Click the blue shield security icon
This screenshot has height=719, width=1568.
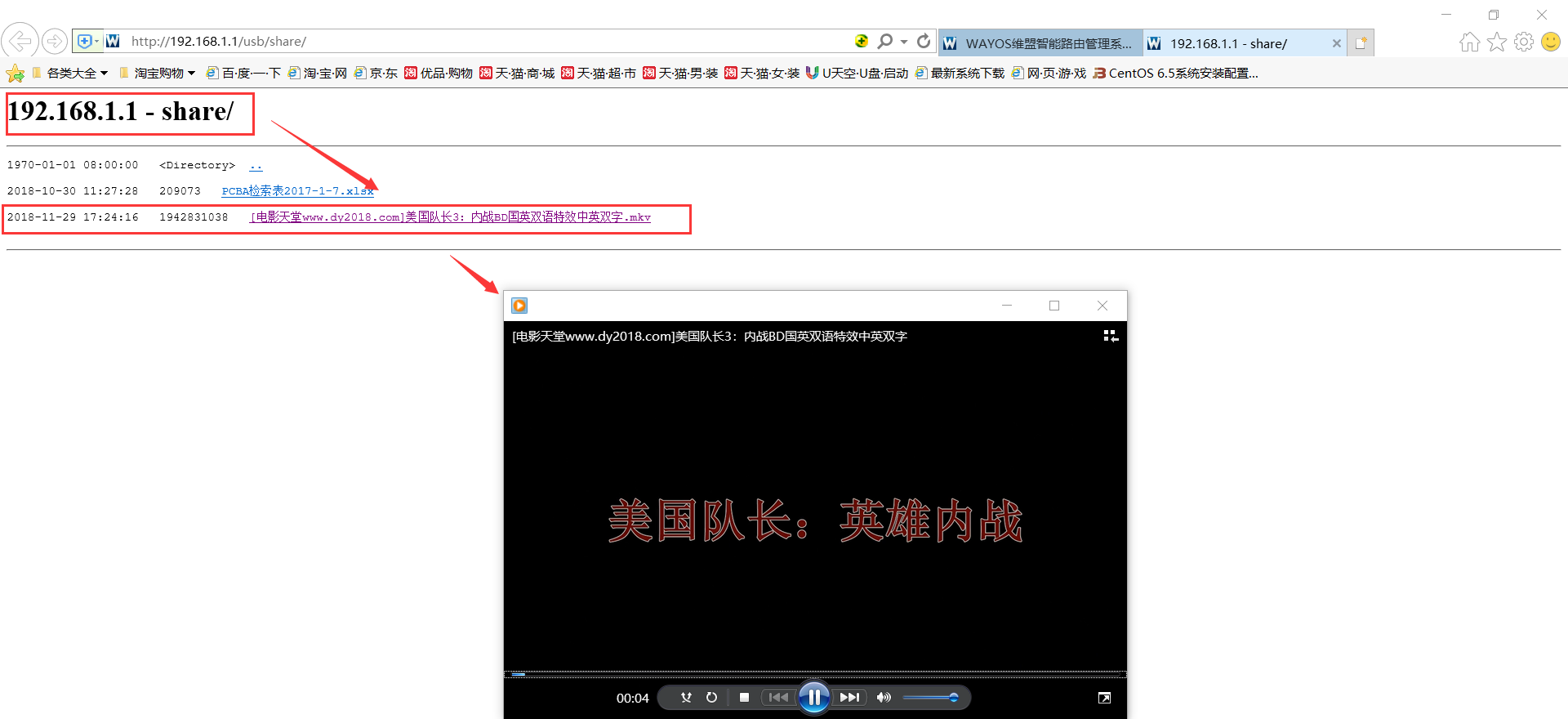tap(84, 41)
